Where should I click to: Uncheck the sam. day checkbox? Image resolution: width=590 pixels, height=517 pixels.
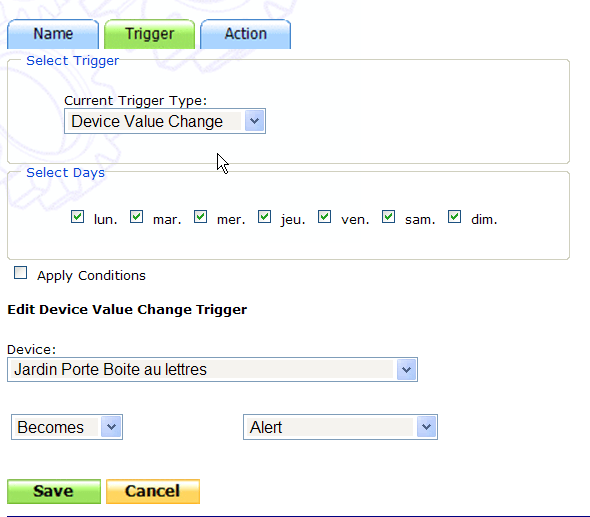point(388,217)
